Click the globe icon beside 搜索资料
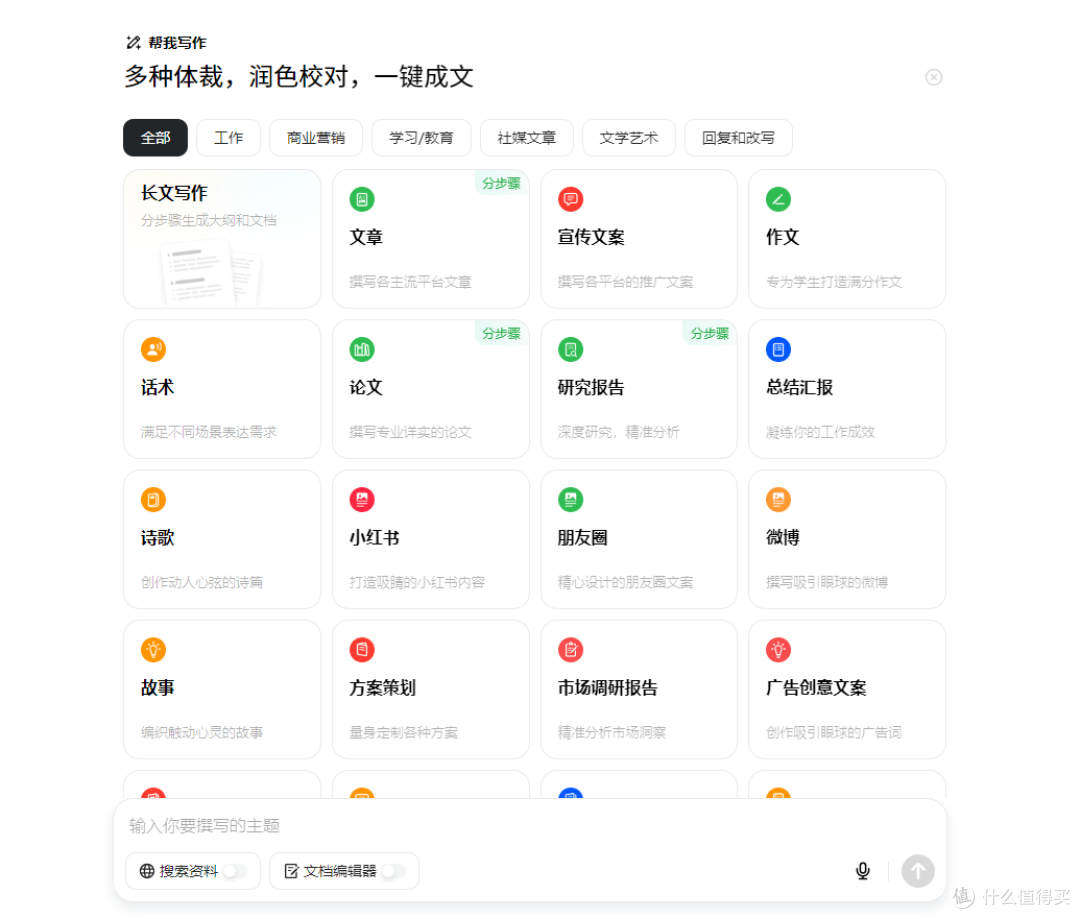Viewport: 1080px width, 919px height. [147, 871]
